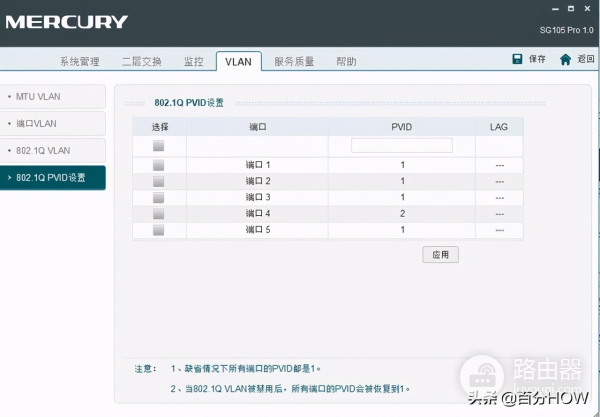Open 端口VLAN sidebar item

(x=55, y=124)
